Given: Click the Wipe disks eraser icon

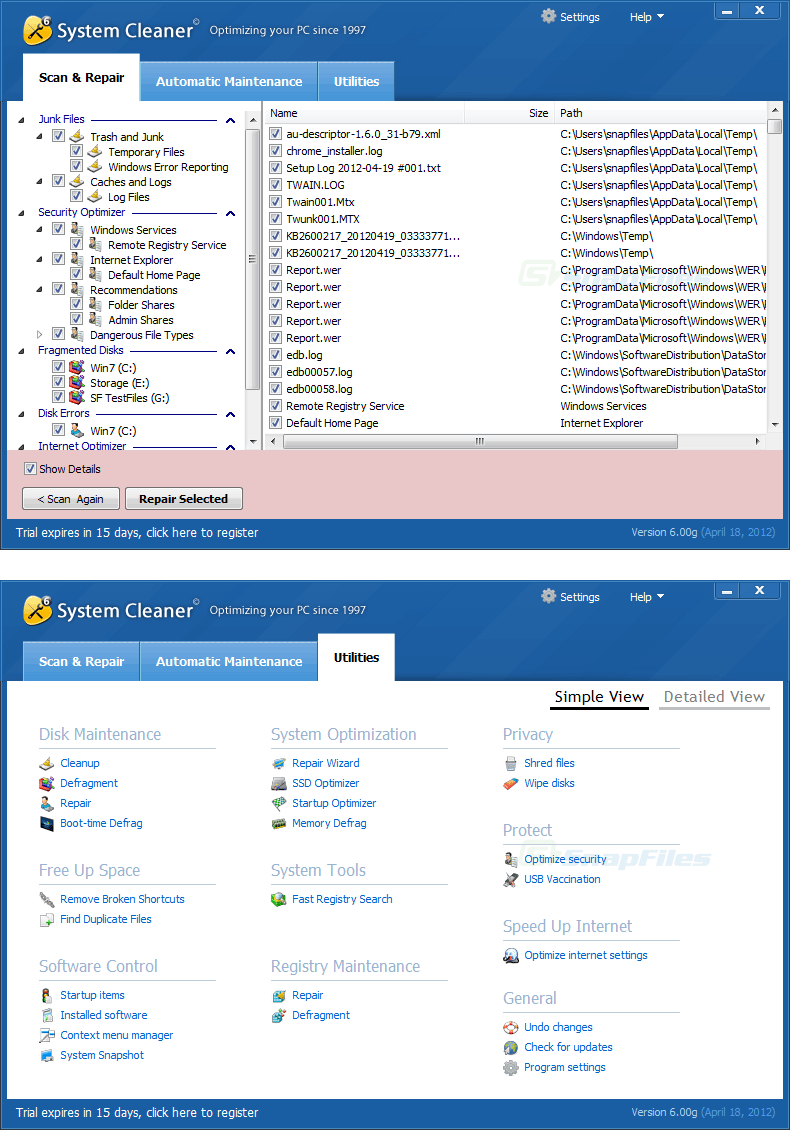Looking at the screenshot, I should point(511,783).
